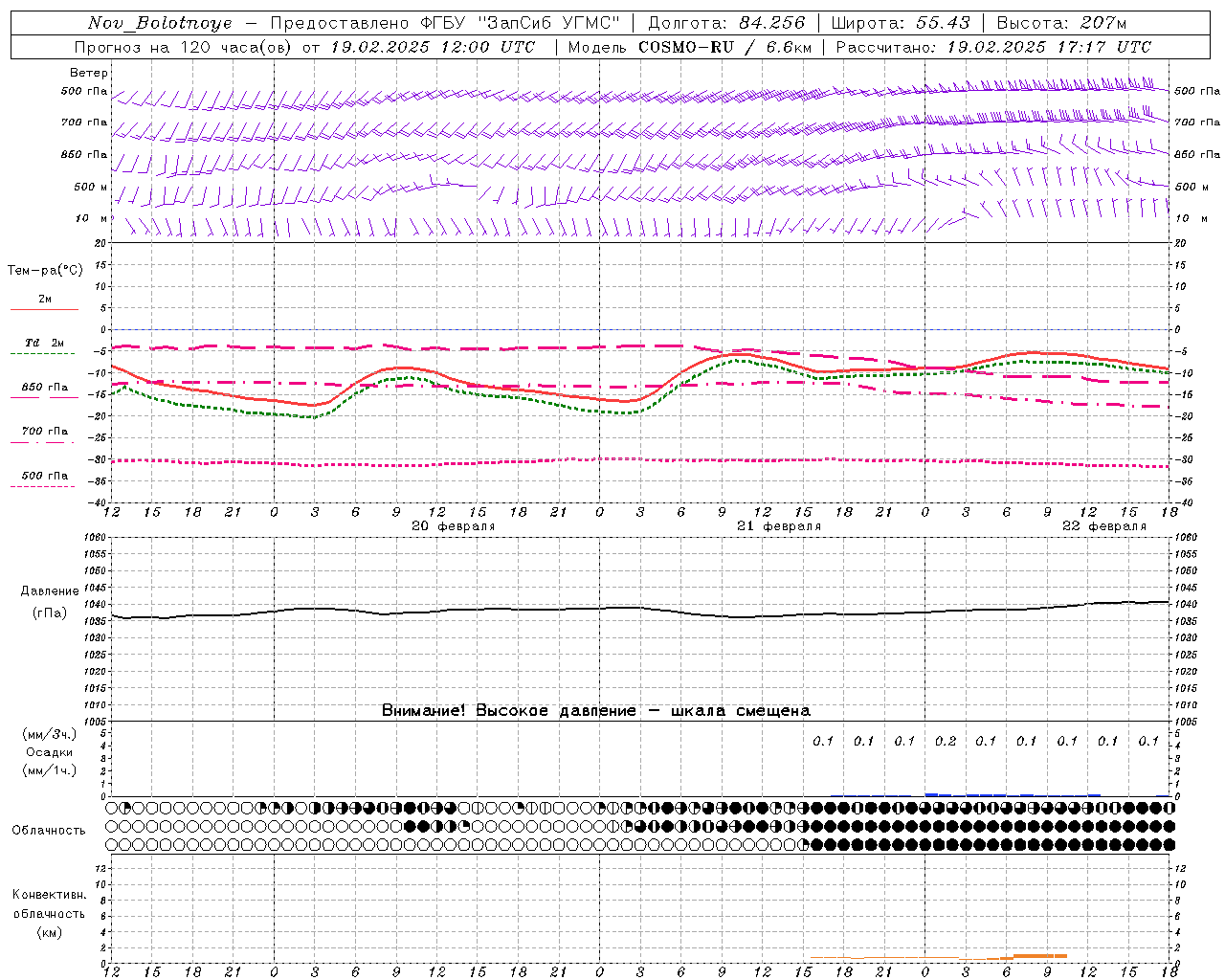The image size is (1225, 980).
Task: Click the '20 февраля' date label
Action: (x=453, y=526)
